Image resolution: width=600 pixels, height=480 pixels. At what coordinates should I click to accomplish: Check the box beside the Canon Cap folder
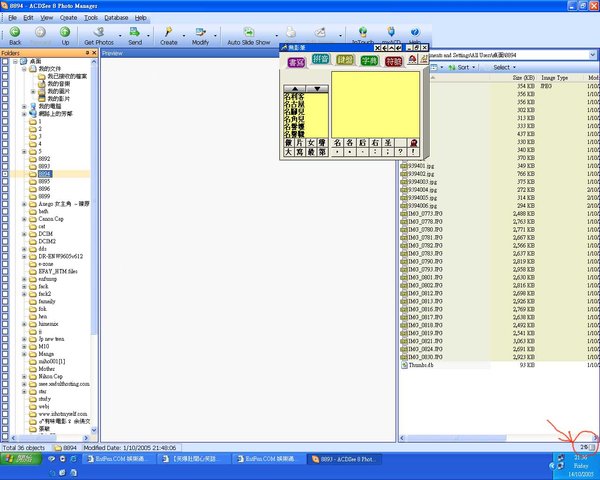pyautogui.click(x=5, y=219)
